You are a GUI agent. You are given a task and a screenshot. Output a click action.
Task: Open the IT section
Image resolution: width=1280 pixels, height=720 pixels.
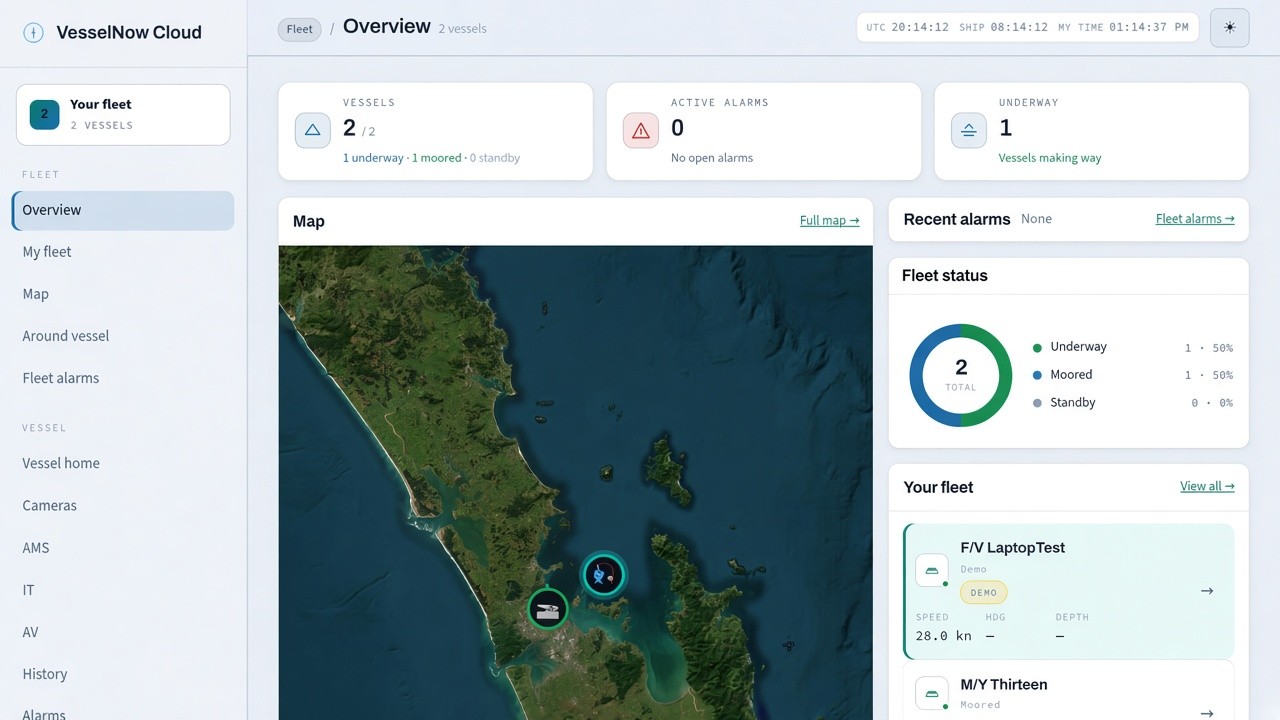(x=123, y=590)
